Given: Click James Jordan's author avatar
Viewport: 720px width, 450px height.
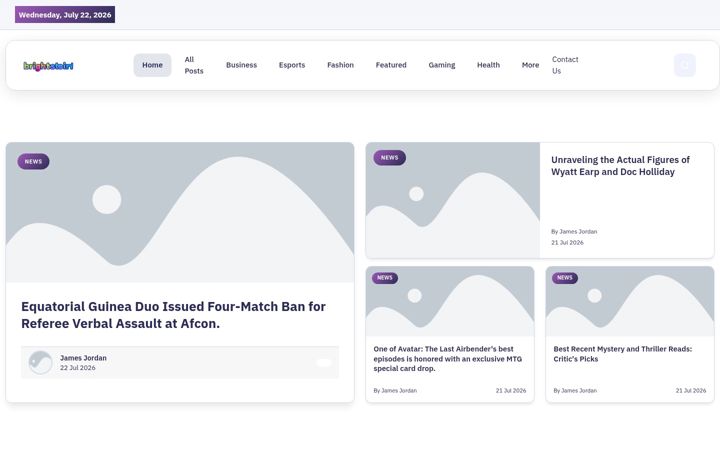Looking at the screenshot, I should coord(40,362).
